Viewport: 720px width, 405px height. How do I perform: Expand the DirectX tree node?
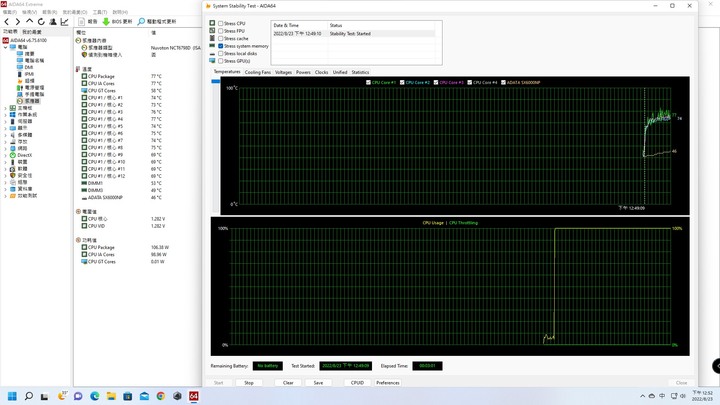pos(6,155)
